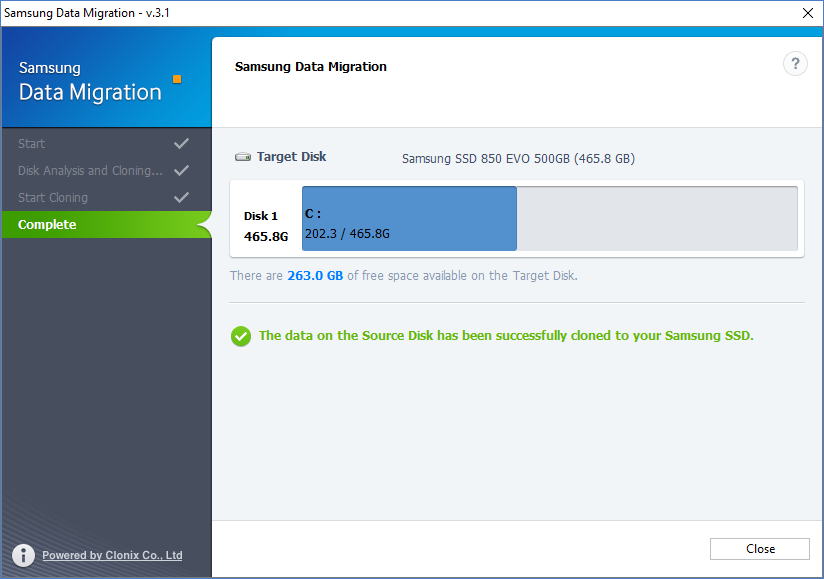Click the Samsung SSD 850 EVO model text
Image resolution: width=824 pixels, height=579 pixels.
pos(518,158)
